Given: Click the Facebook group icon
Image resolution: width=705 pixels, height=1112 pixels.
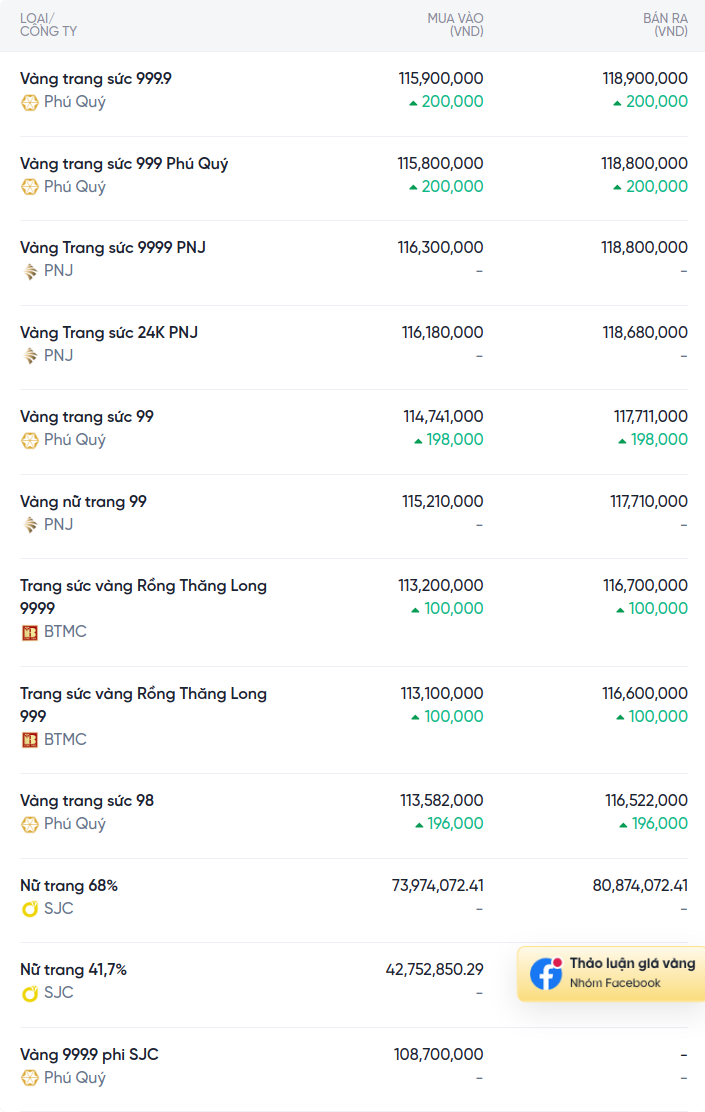Looking at the screenshot, I should (546, 973).
